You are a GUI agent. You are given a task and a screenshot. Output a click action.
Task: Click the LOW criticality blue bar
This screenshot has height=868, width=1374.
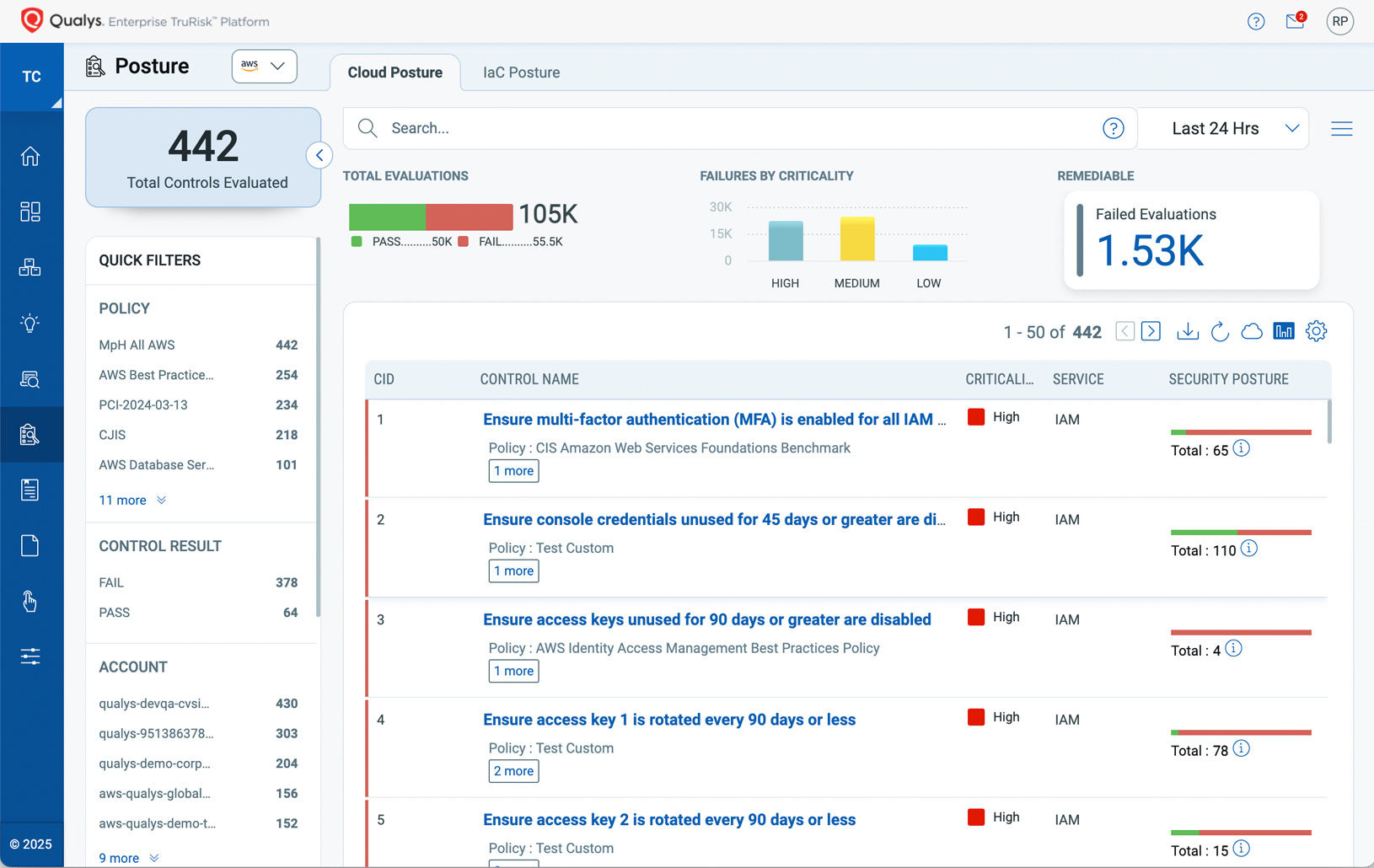[930, 253]
